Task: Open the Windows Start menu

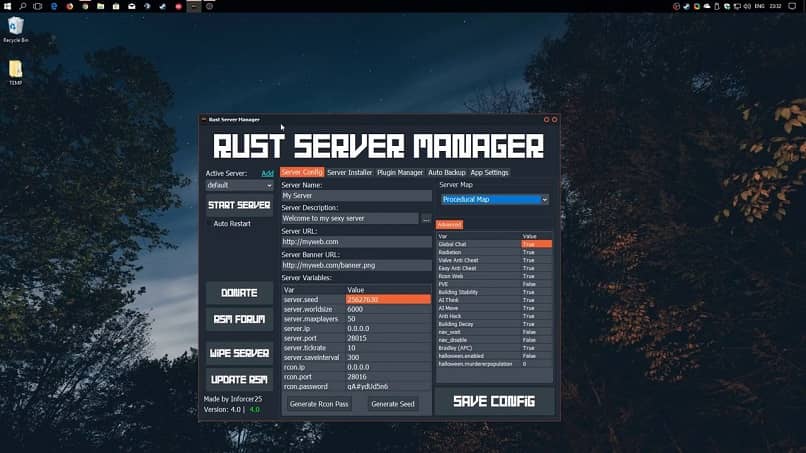Action: click(7, 6)
